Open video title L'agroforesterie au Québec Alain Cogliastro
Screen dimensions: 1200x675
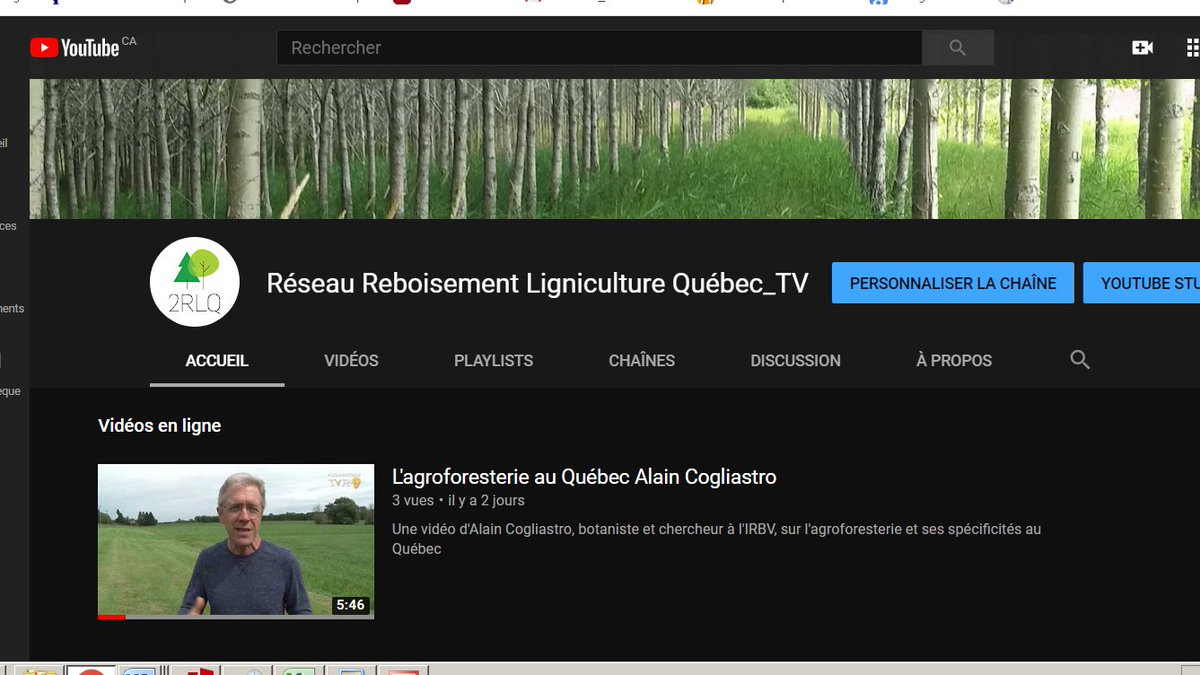point(584,477)
